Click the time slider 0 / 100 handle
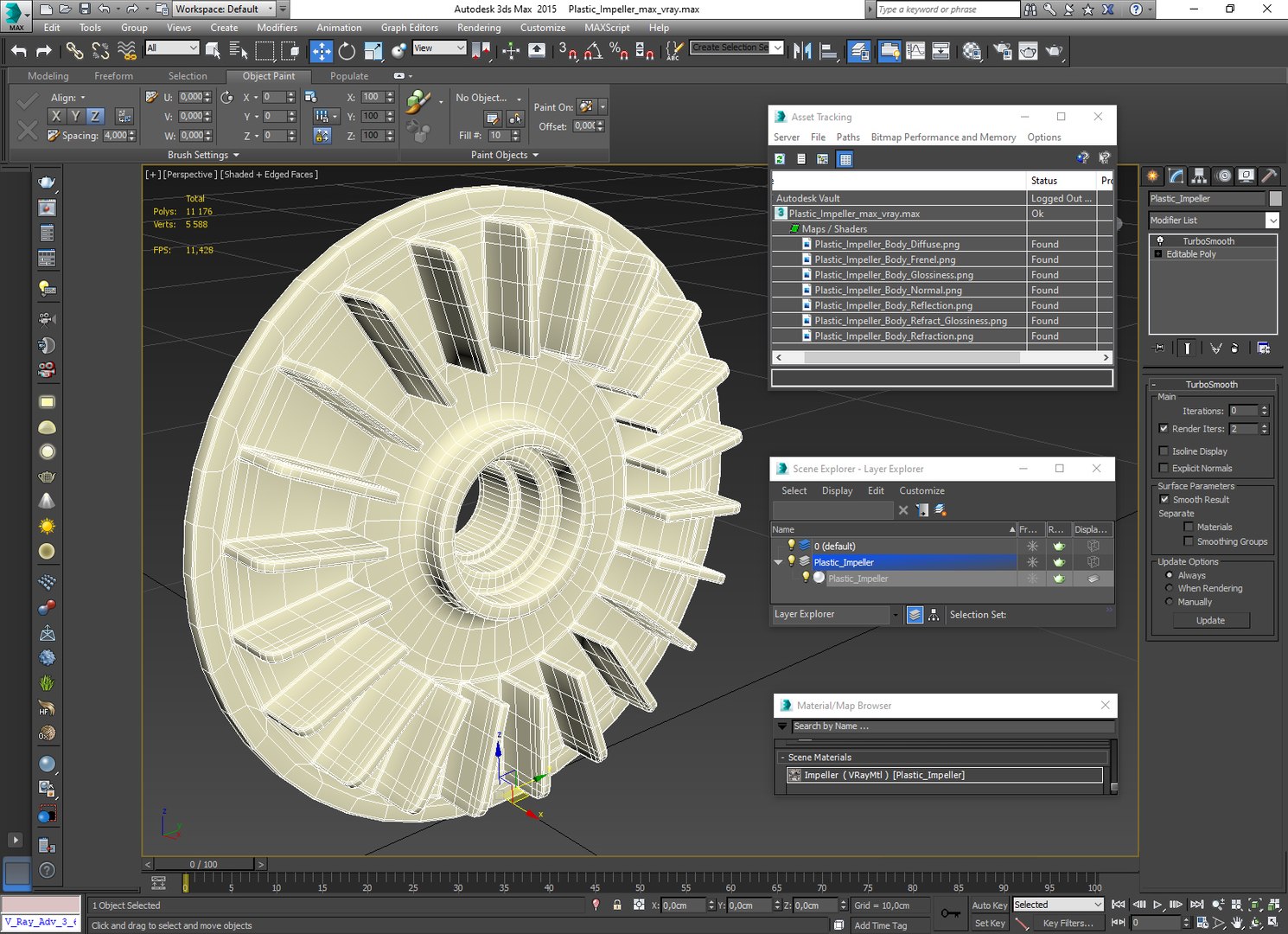The image size is (1288, 934). 204,865
